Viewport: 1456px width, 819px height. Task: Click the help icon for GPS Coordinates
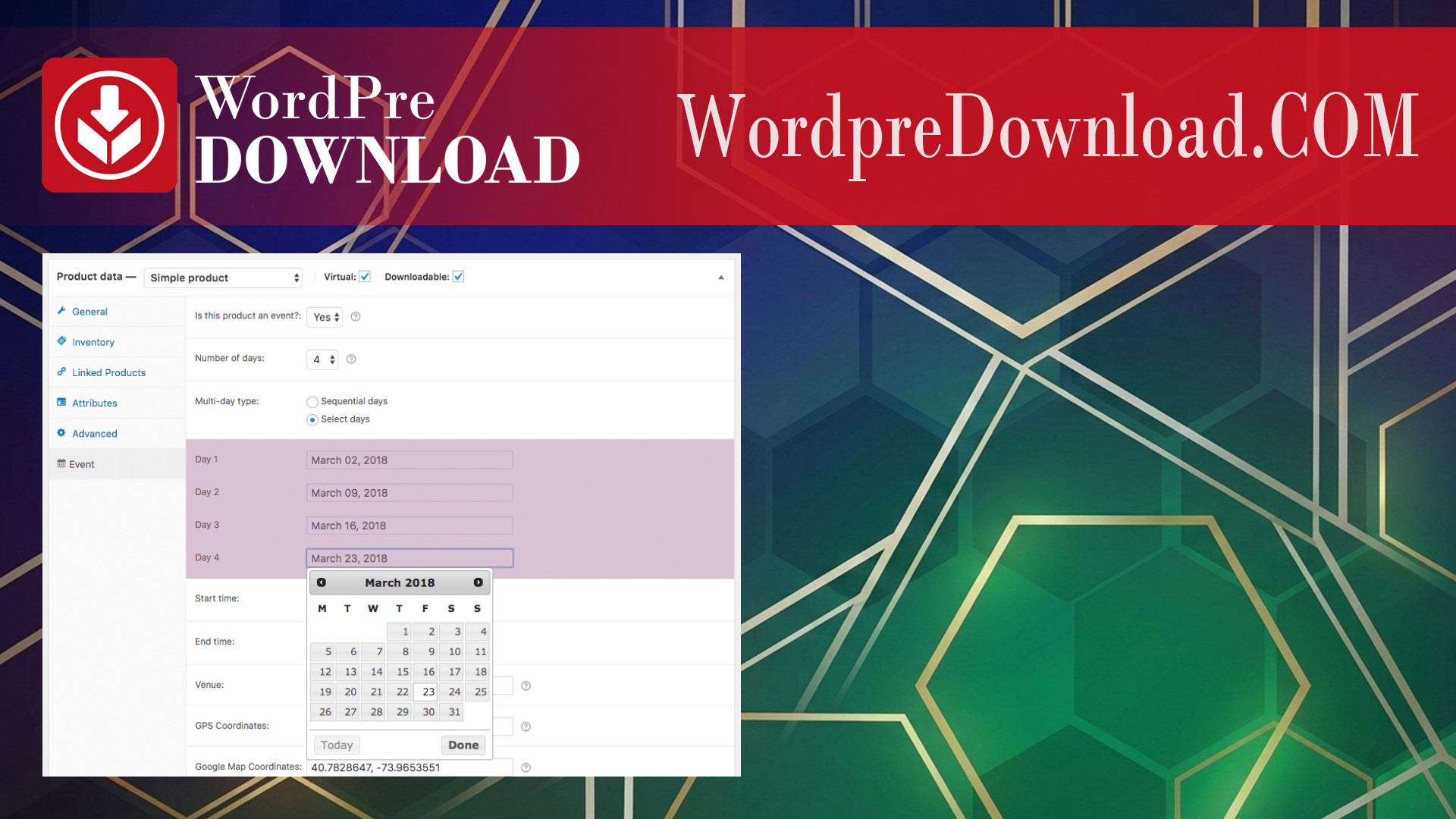(526, 726)
